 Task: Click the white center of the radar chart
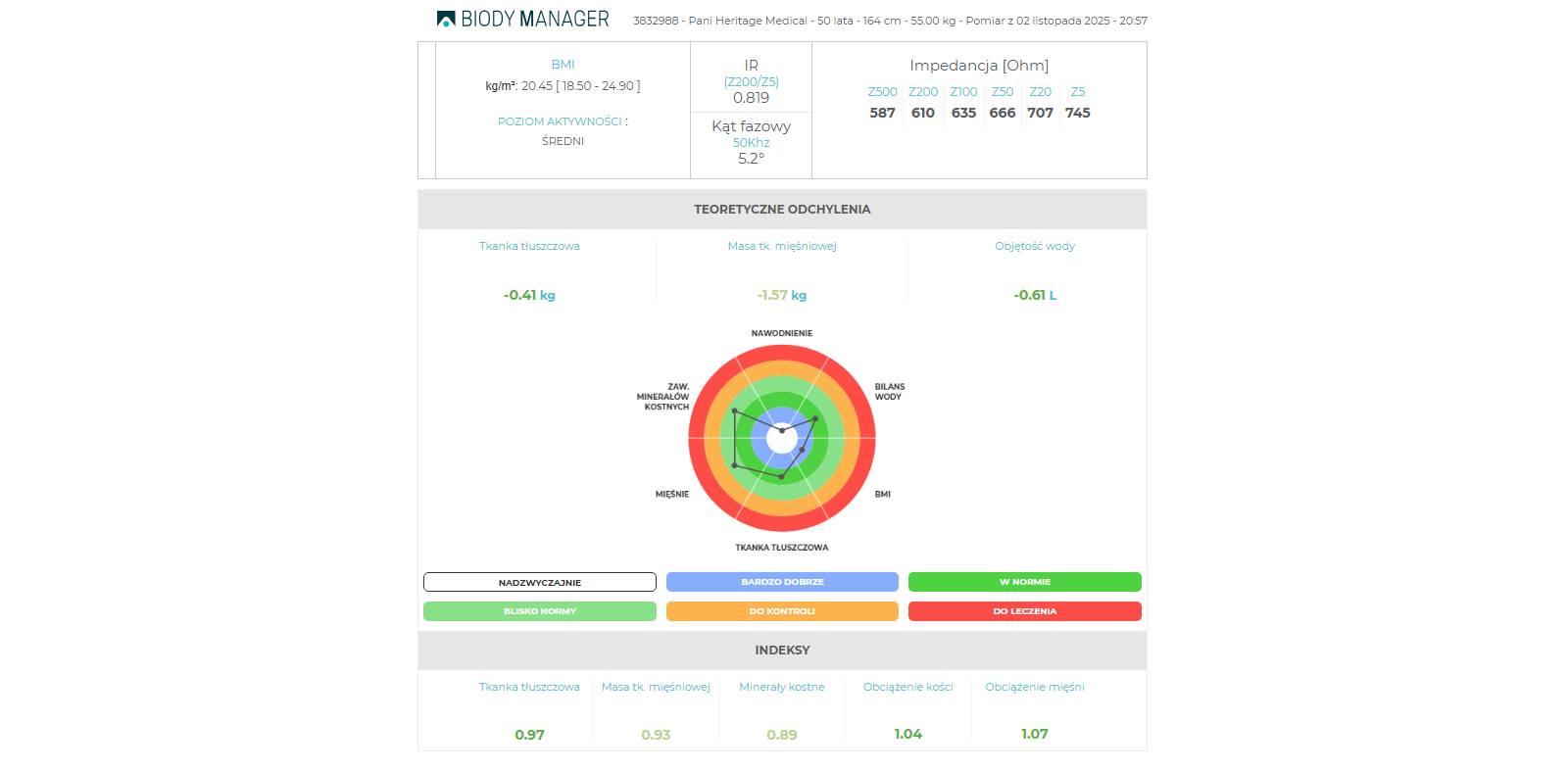pos(782,439)
